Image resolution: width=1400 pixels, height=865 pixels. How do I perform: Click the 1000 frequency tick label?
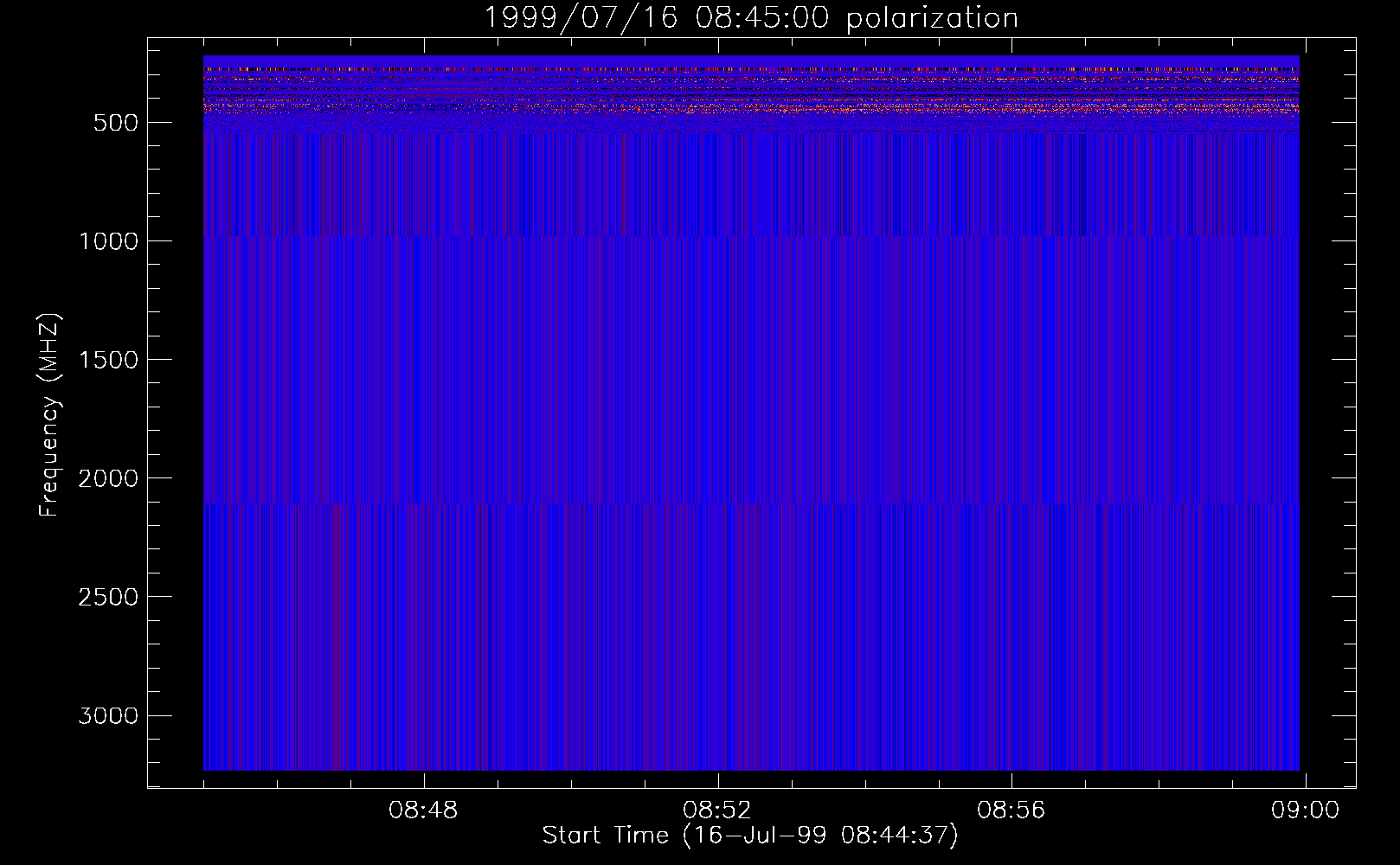pyautogui.click(x=108, y=241)
